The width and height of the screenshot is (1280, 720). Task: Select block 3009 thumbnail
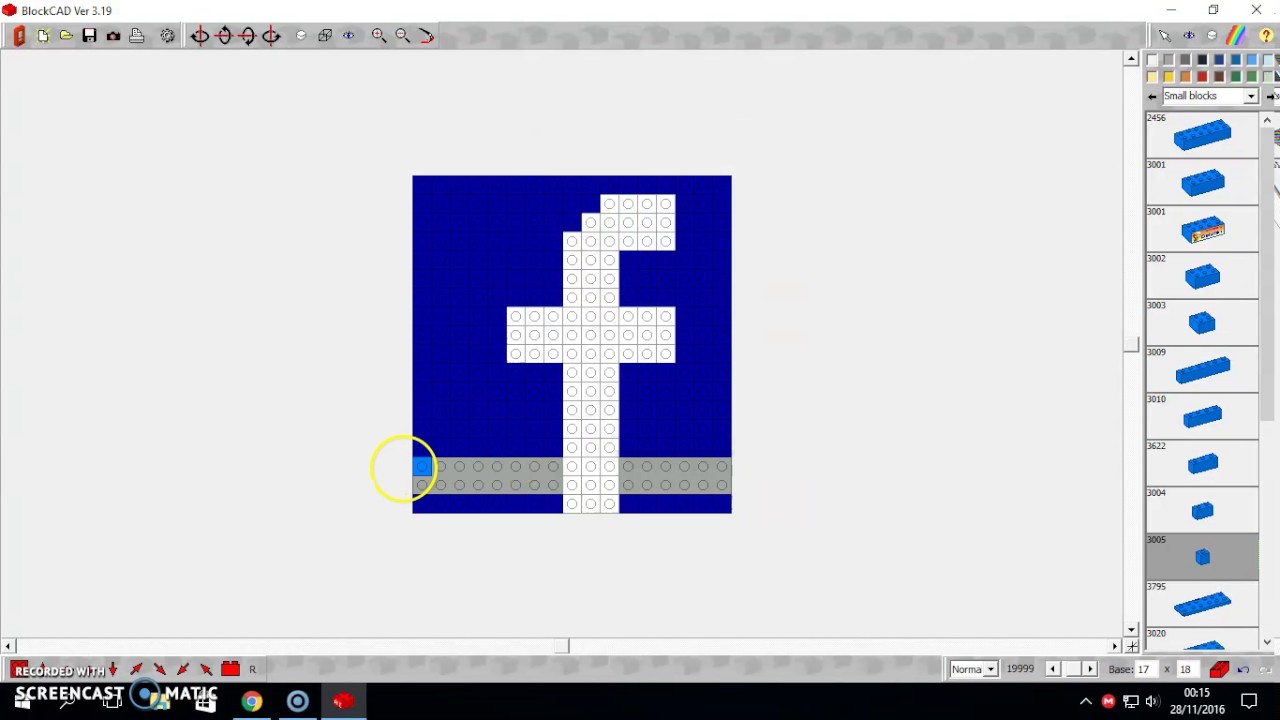click(1202, 370)
